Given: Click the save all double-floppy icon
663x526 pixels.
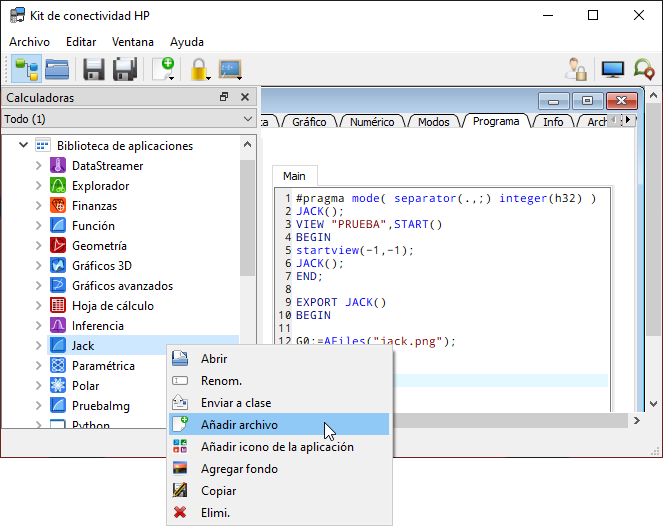Looking at the screenshot, I should click(x=125, y=69).
